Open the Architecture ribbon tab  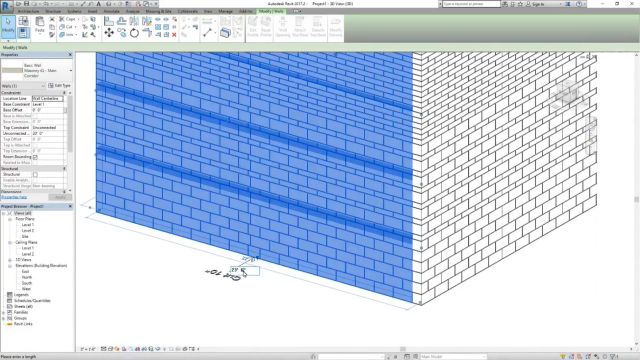[x=28, y=11]
